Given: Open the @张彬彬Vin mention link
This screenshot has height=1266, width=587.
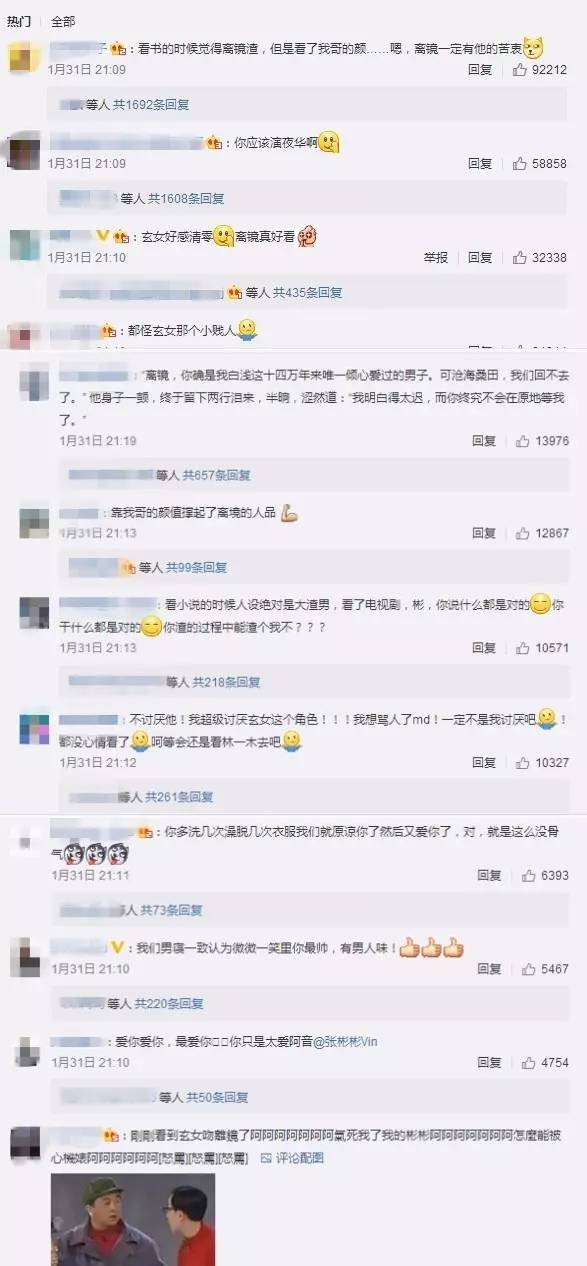Looking at the screenshot, I should pyautogui.click(x=345, y=1042).
